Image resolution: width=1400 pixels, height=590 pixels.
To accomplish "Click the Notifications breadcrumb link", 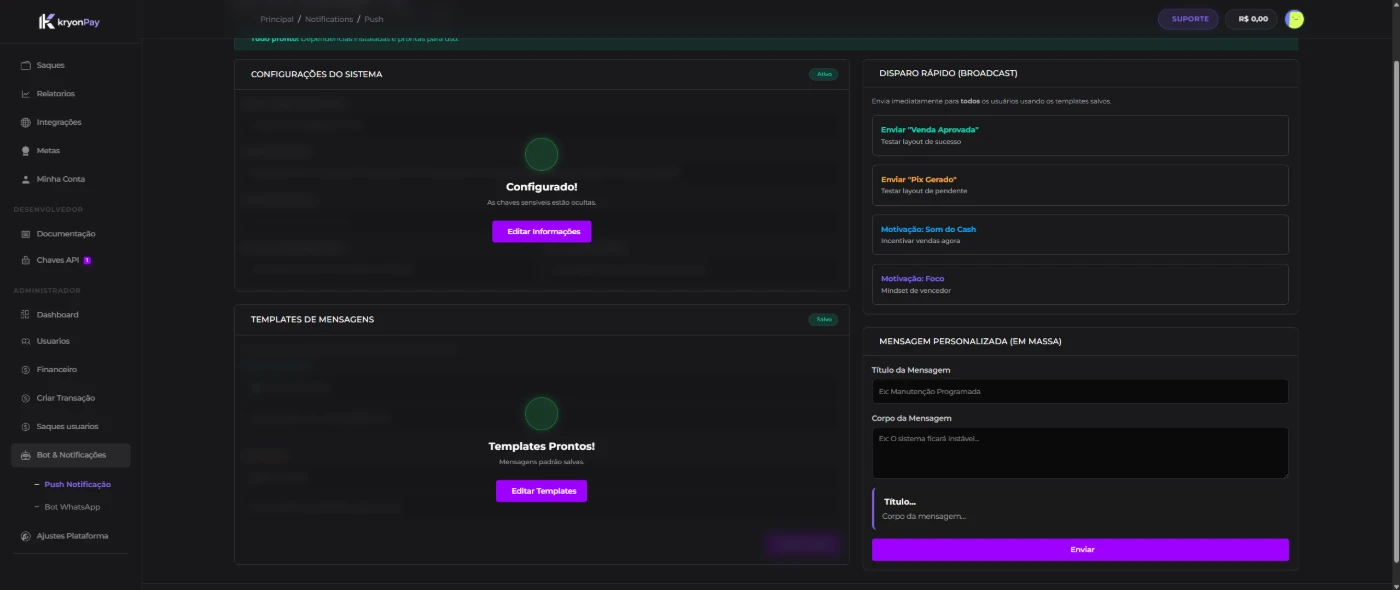I will (x=329, y=19).
